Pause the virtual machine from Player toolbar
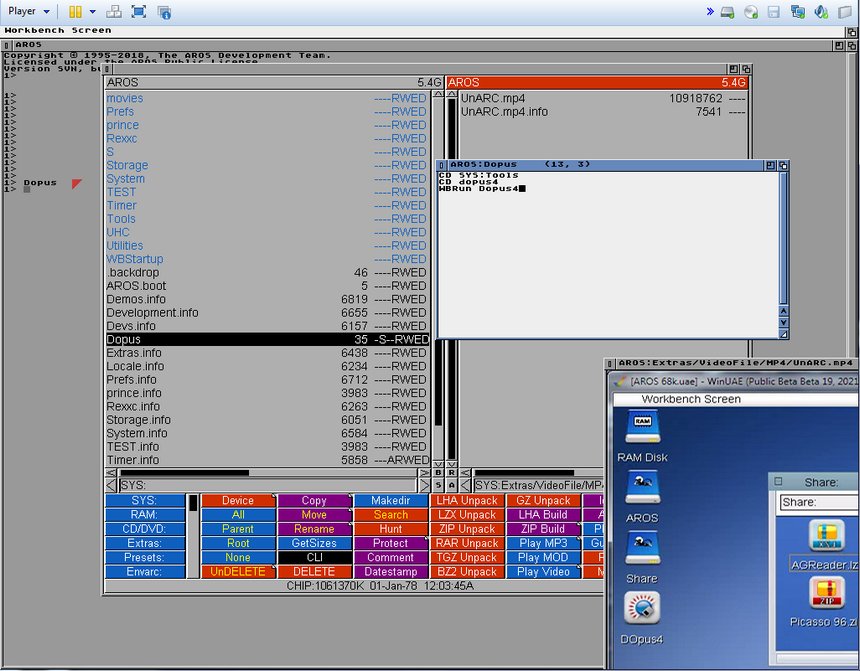Viewport: 860px width, 671px height. tap(75, 12)
